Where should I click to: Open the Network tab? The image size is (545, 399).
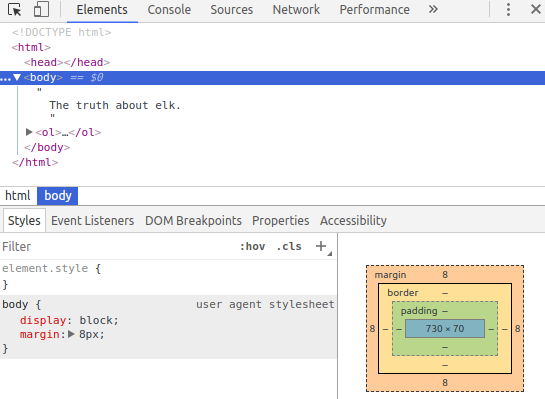[296, 10]
